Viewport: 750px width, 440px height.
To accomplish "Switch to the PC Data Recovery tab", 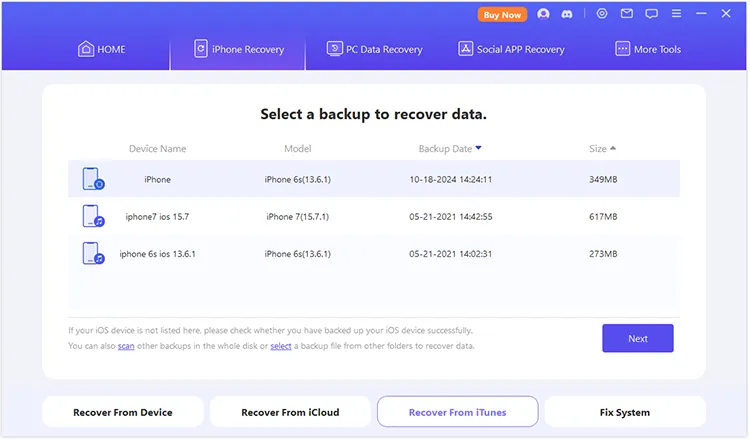I will [375, 49].
